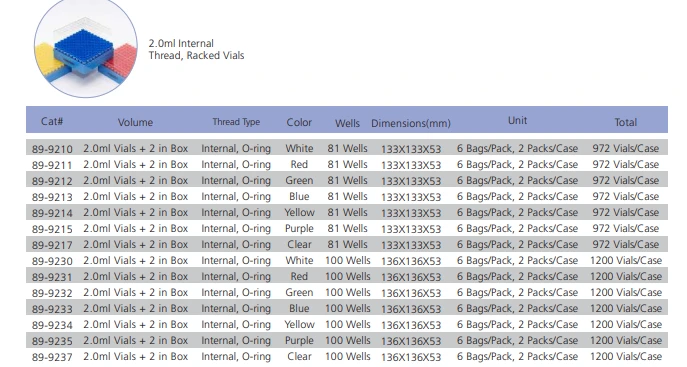The height and width of the screenshot is (367, 687).
Task: Select catalog number 89-9230
Action: pos(52,261)
